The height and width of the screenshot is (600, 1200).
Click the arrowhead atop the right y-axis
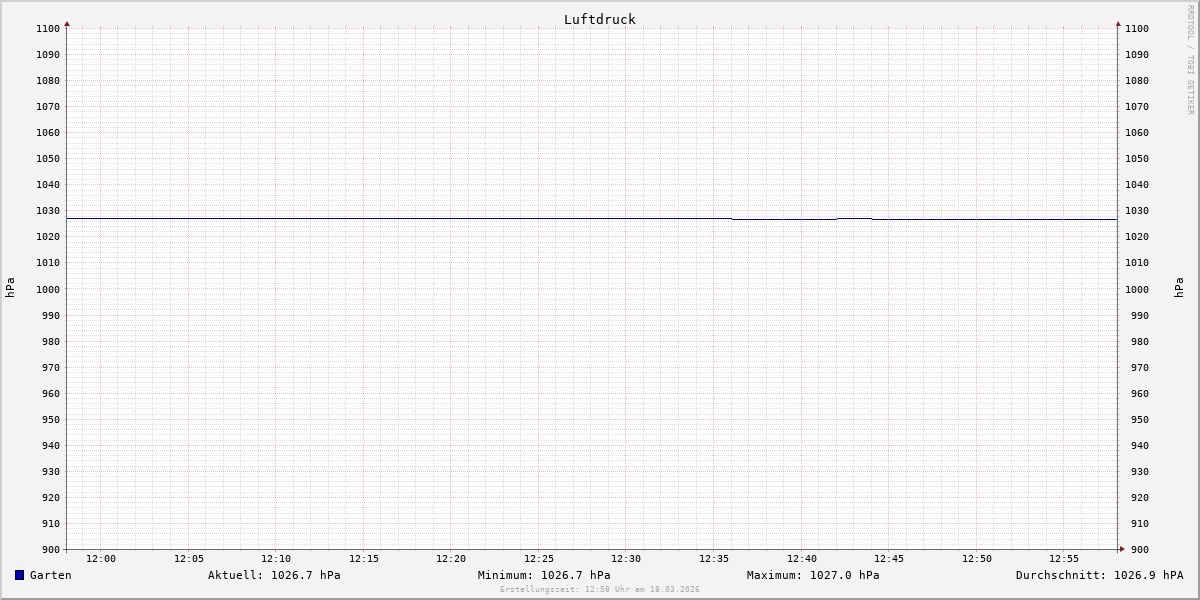(1118, 23)
